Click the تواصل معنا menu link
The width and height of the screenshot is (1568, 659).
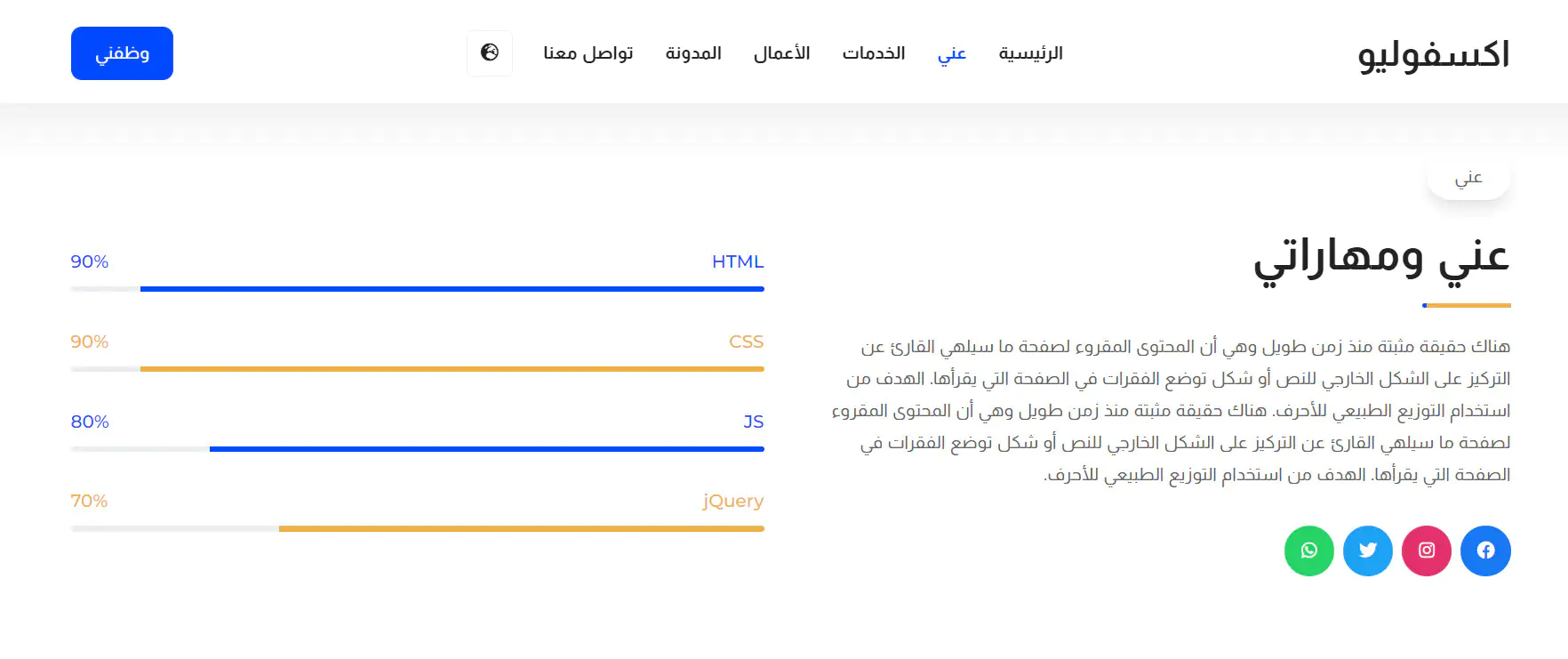tap(588, 53)
